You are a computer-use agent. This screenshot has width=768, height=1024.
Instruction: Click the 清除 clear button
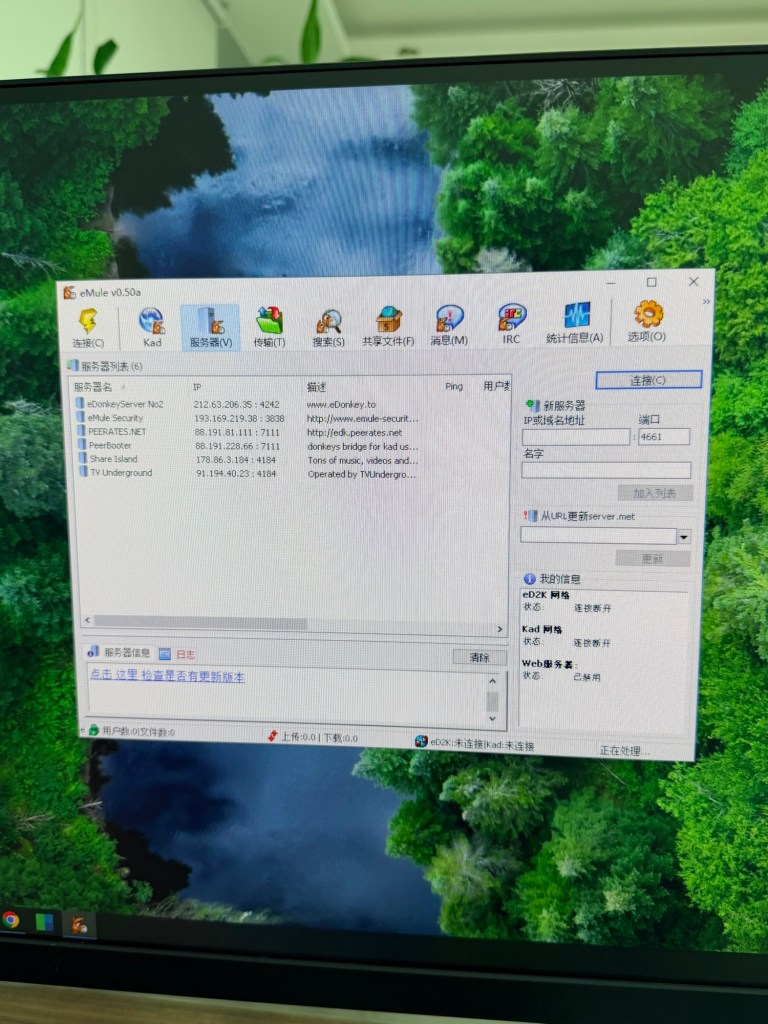pos(479,657)
